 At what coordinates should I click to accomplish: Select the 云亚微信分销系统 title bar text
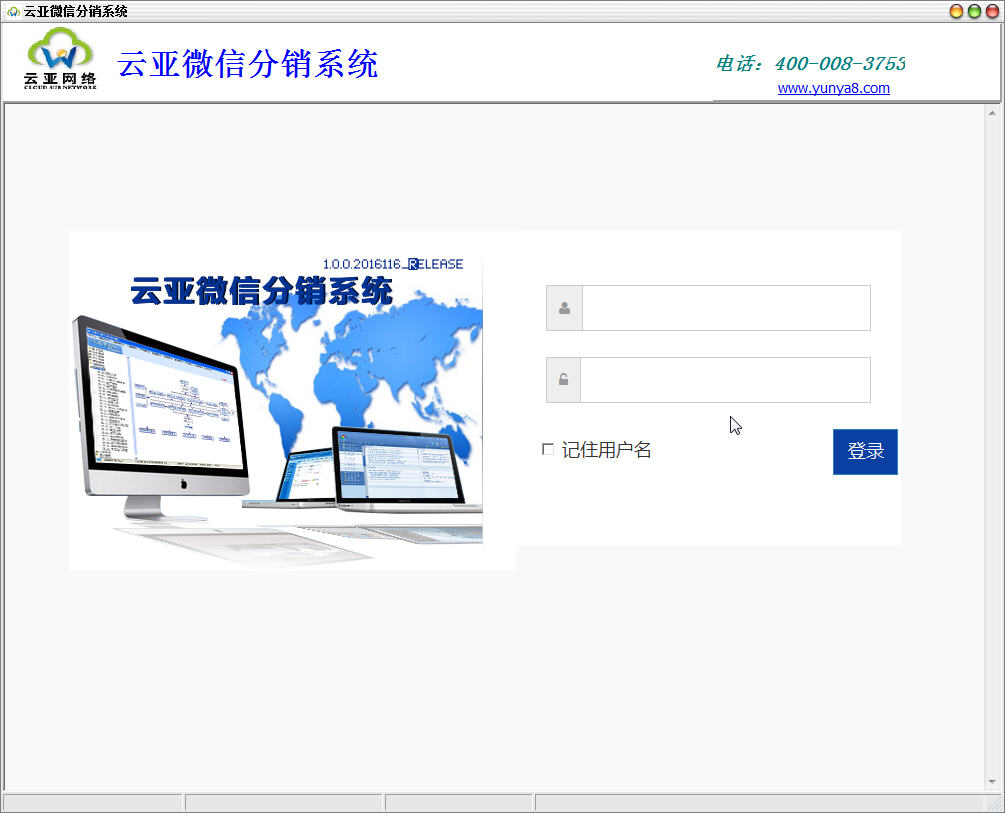point(75,11)
